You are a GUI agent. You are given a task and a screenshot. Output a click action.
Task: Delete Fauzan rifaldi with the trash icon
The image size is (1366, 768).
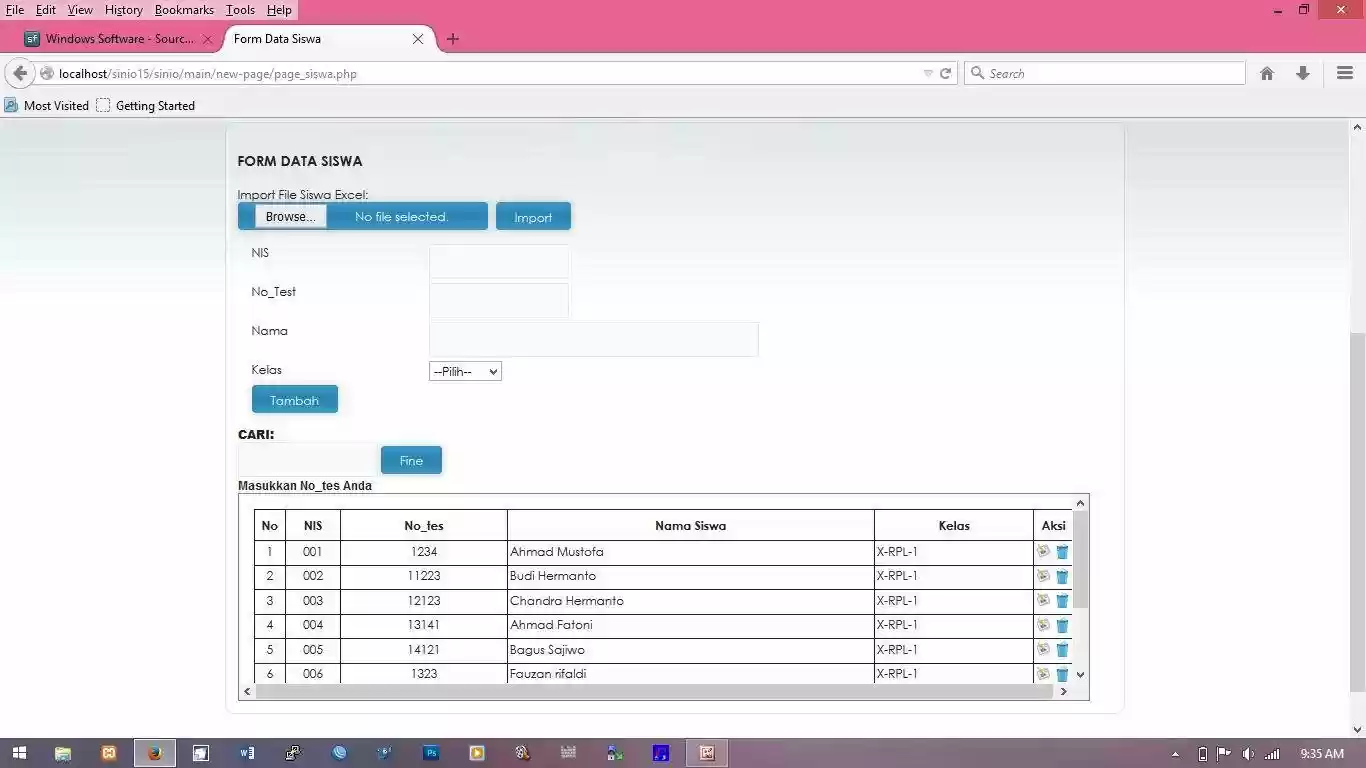click(1062, 673)
